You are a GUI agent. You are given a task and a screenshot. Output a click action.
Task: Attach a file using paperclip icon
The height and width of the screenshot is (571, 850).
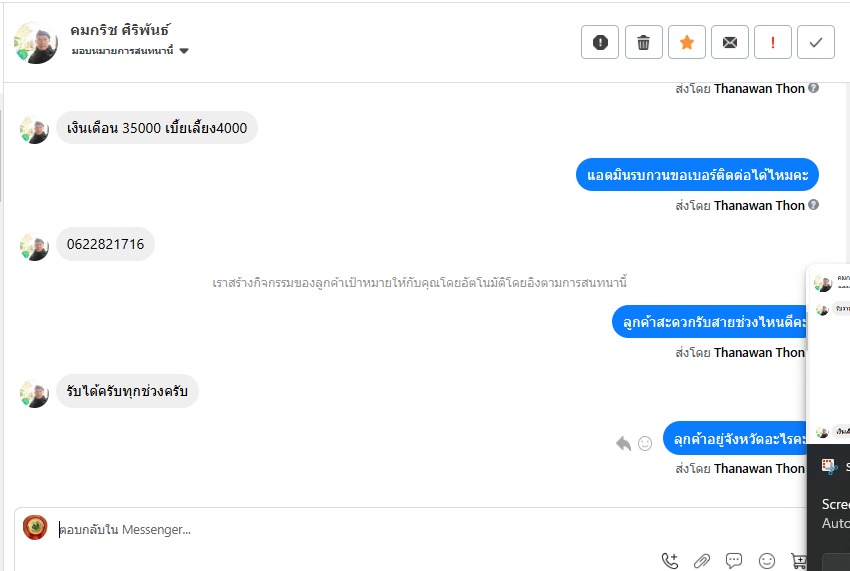pyautogui.click(x=702, y=561)
